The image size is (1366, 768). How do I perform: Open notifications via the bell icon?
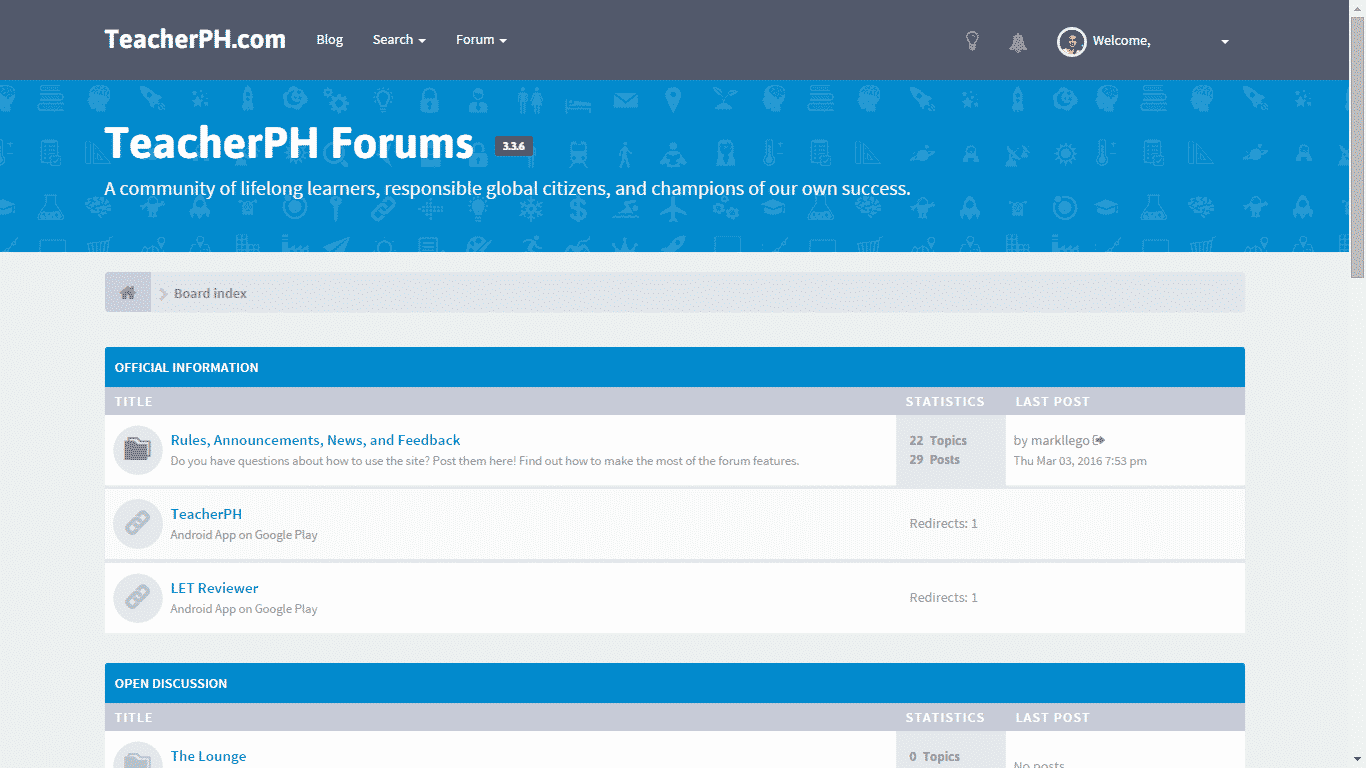[1018, 42]
